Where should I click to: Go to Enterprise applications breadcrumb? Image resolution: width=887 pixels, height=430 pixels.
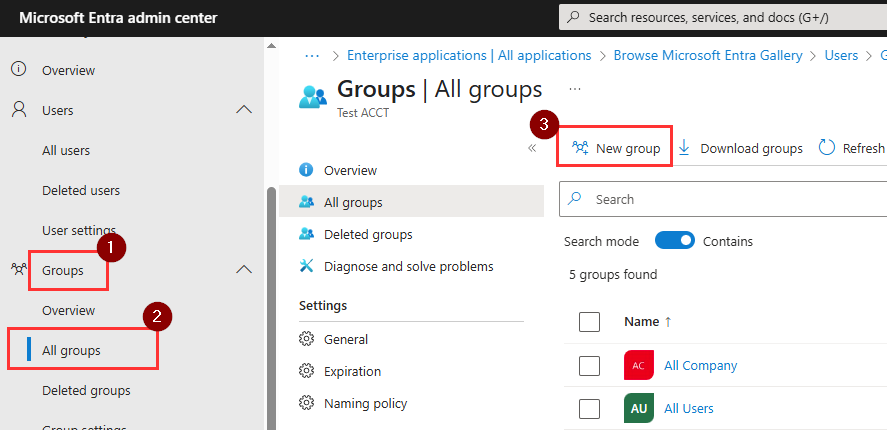click(x=469, y=55)
